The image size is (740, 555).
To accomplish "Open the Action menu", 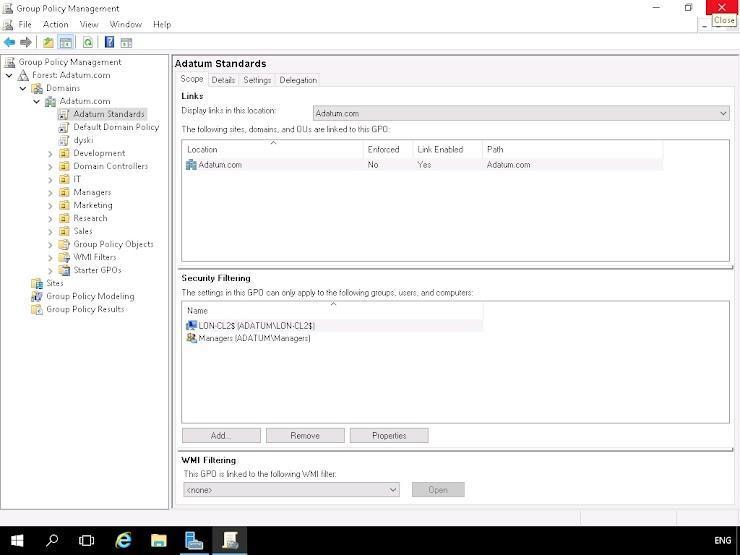I will pos(56,25).
